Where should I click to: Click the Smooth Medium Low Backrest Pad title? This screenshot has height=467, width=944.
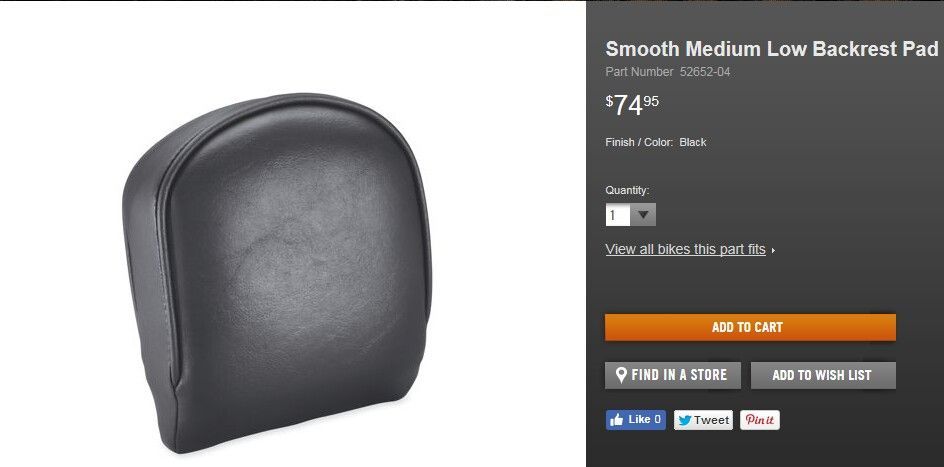772,49
